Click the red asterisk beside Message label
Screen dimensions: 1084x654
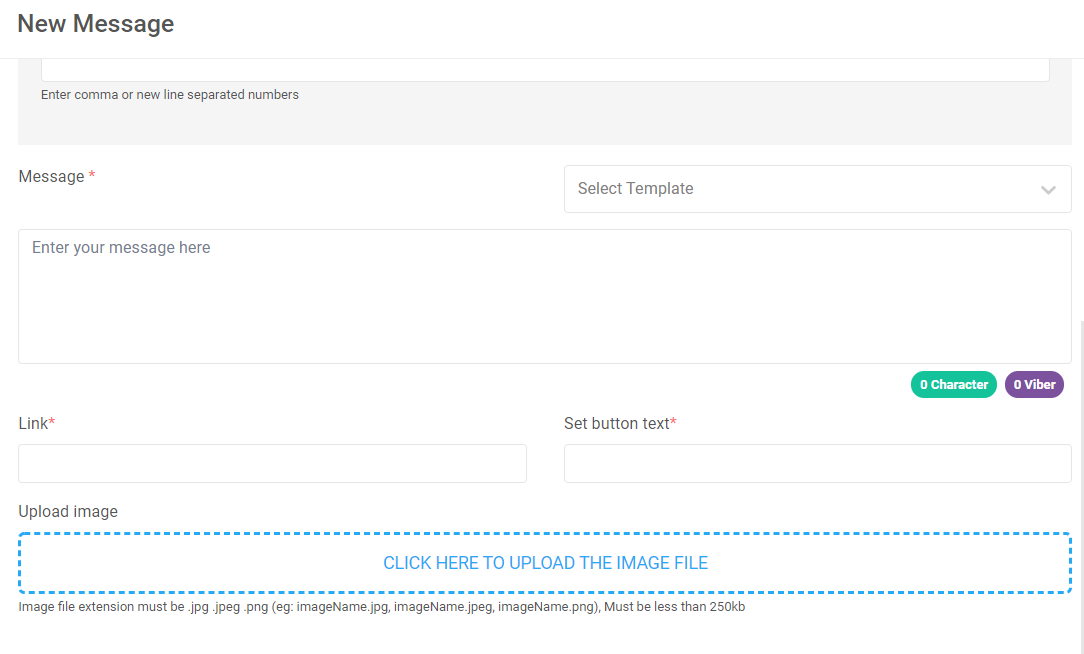(92, 176)
